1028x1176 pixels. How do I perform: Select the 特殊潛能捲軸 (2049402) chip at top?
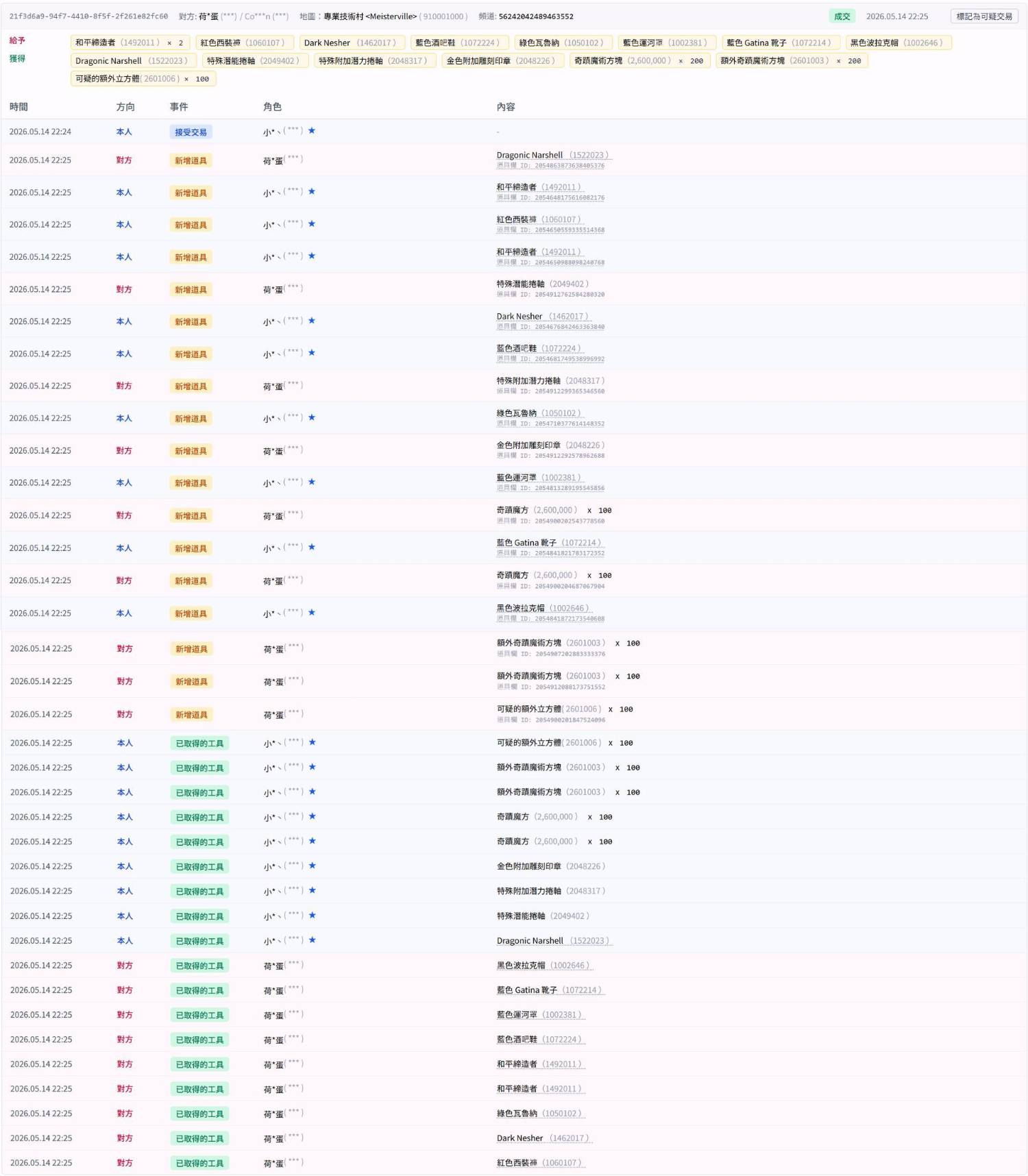[x=255, y=61]
